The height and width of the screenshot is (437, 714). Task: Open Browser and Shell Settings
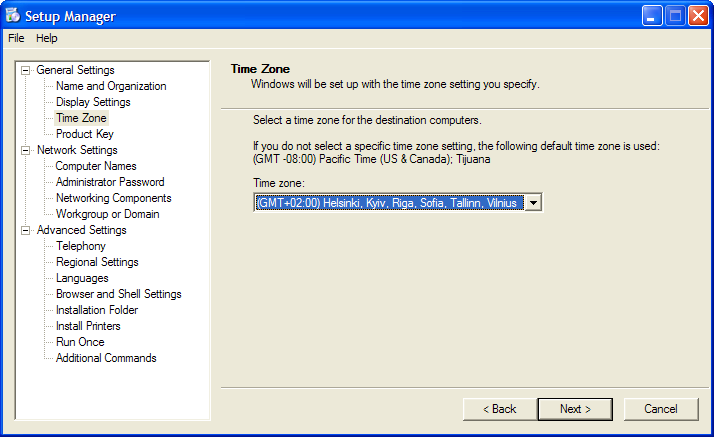pos(118,294)
